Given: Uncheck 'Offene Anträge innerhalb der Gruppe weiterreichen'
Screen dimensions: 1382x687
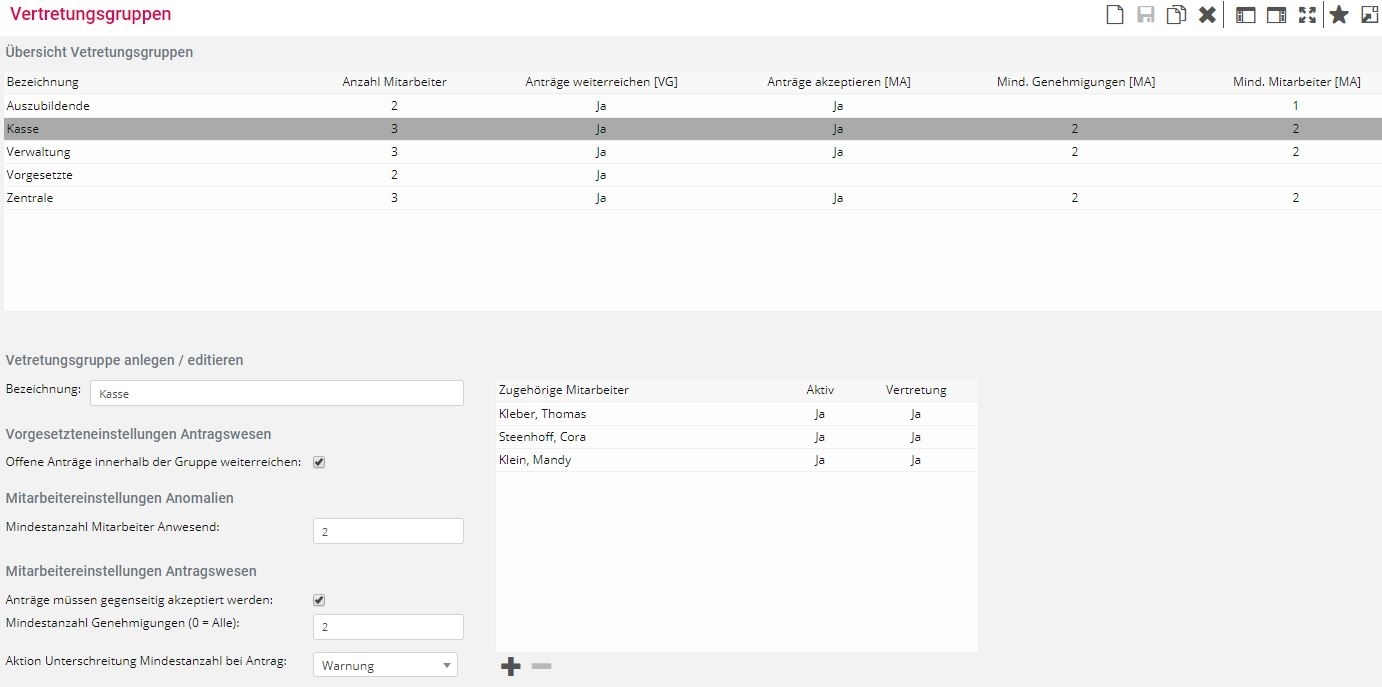Looking at the screenshot, I should pyautogui.click(x=319, y=462).
